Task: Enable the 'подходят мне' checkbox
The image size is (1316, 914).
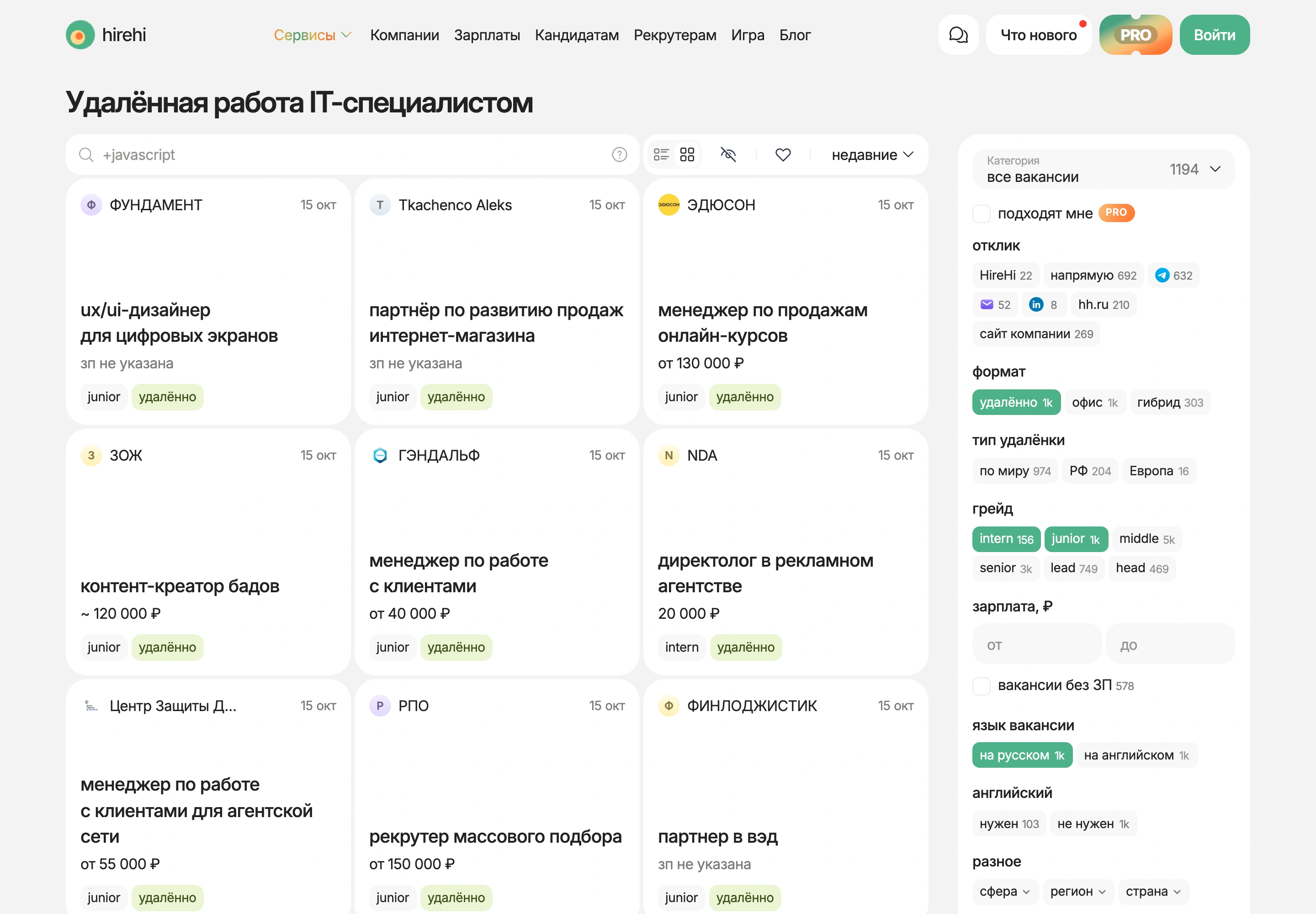Action: coord(982,213)
